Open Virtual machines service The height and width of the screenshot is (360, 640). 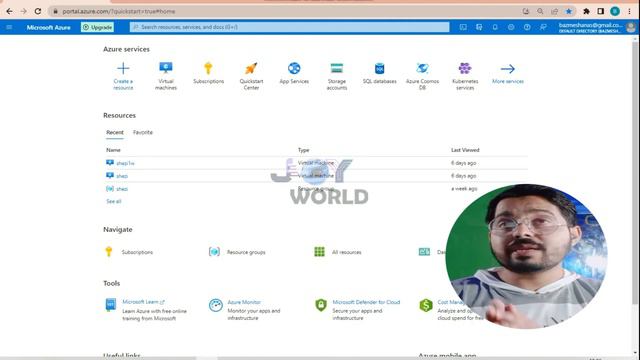(x=166, y=68)
